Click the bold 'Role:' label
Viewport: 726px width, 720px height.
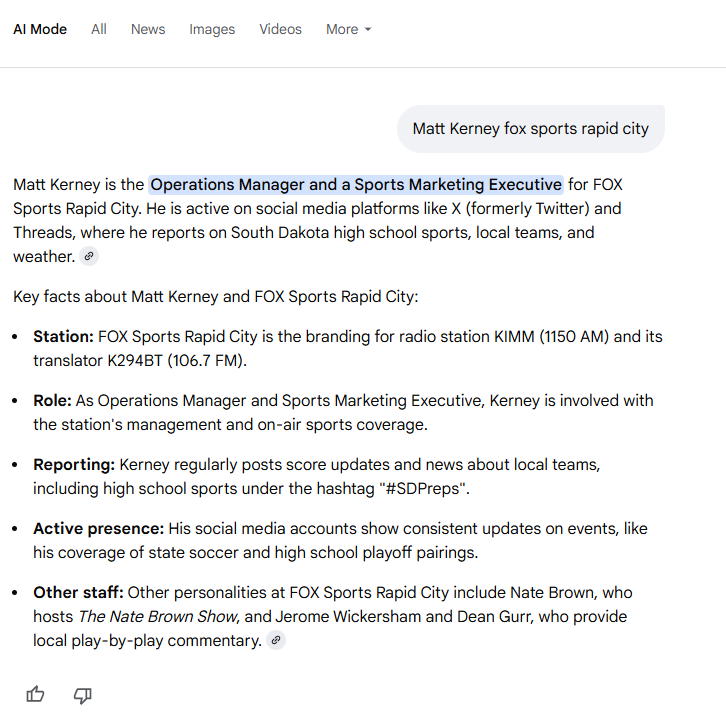pos(52,401)
